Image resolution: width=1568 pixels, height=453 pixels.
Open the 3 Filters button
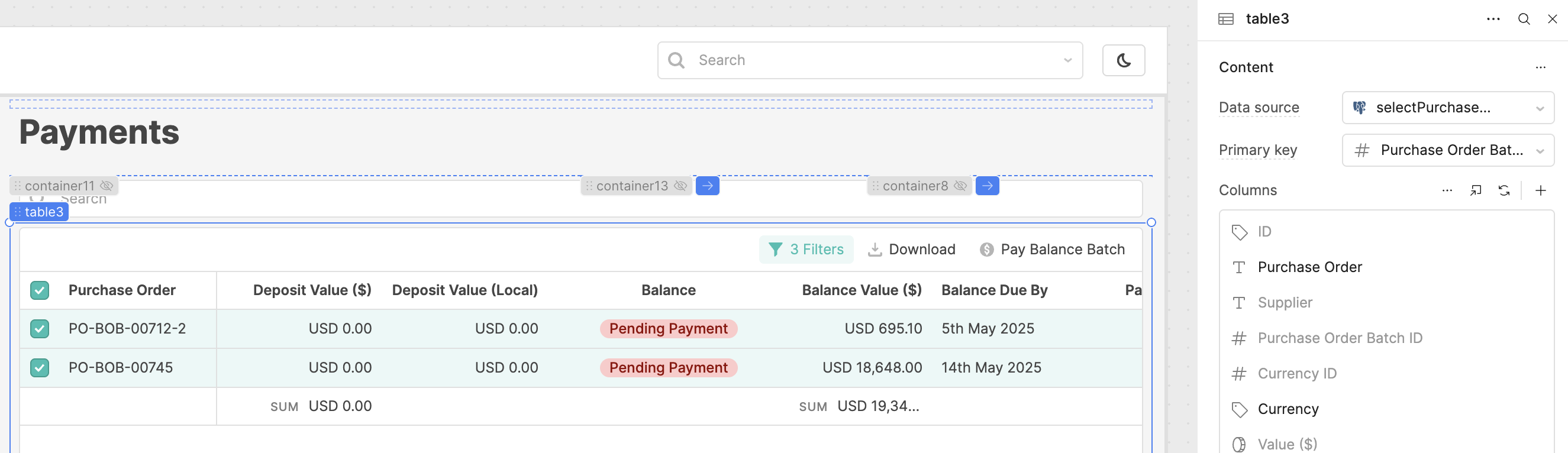tap(805, 250)
